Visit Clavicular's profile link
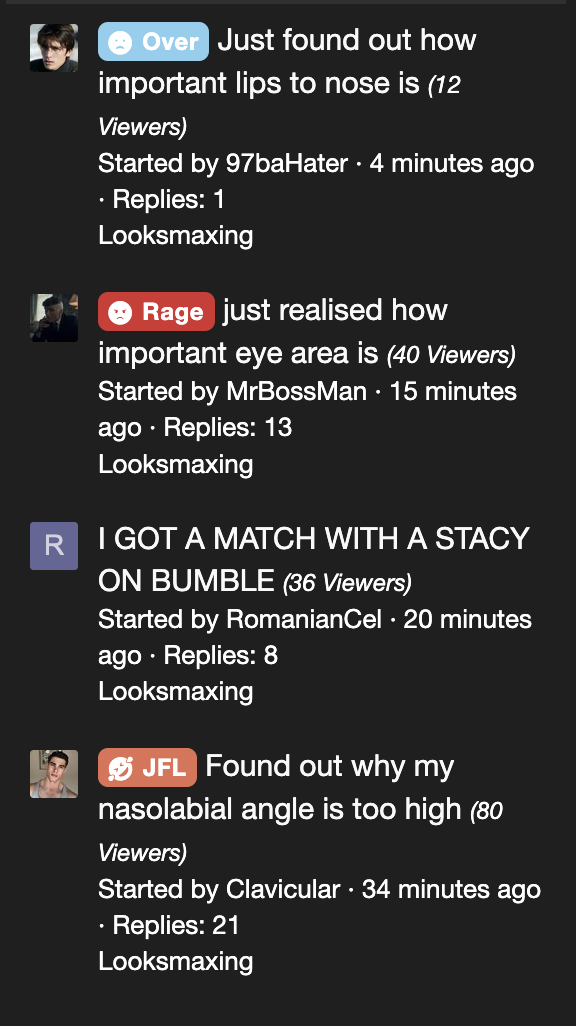Screen dimensions: 576x1026 (x=283, y=889)
